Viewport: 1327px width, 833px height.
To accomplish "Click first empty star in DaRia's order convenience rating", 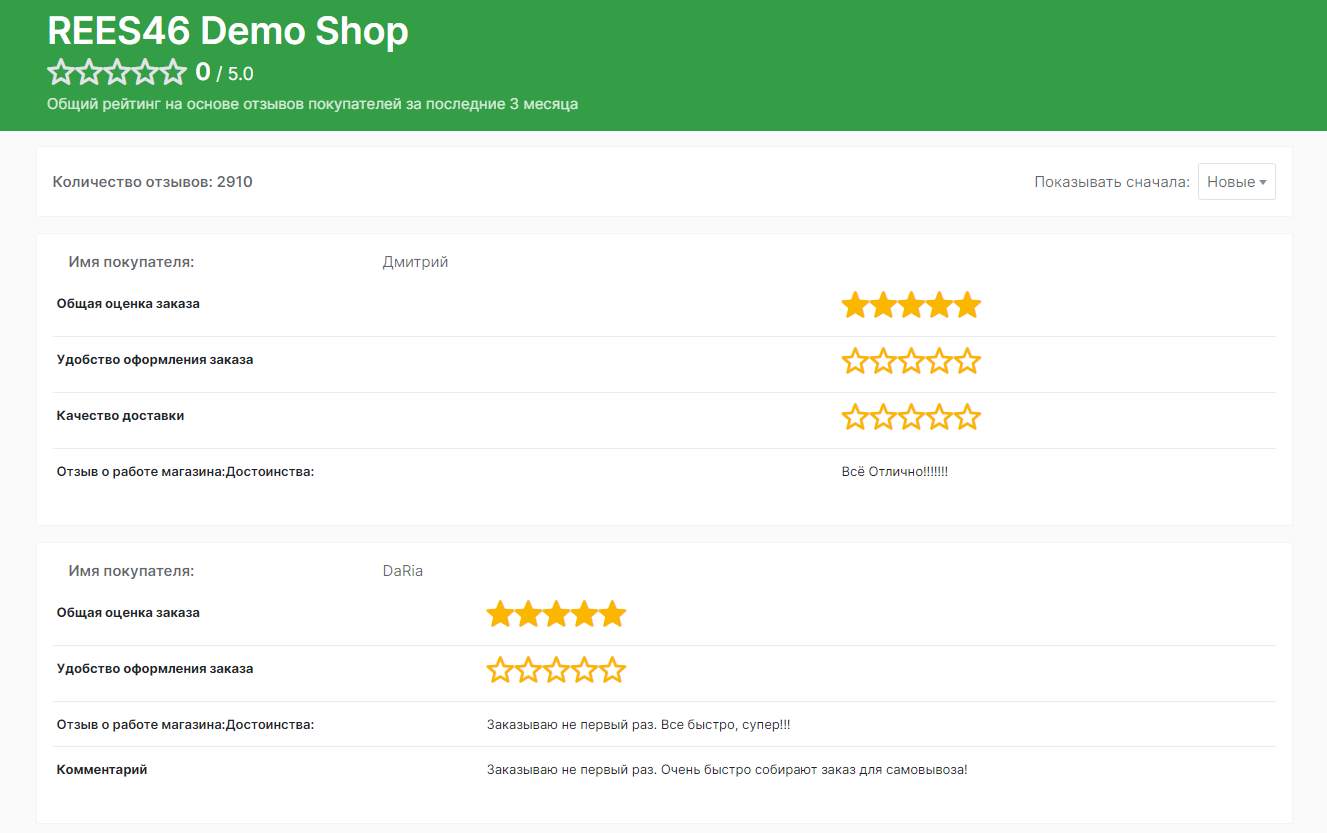I will (500, 671).
